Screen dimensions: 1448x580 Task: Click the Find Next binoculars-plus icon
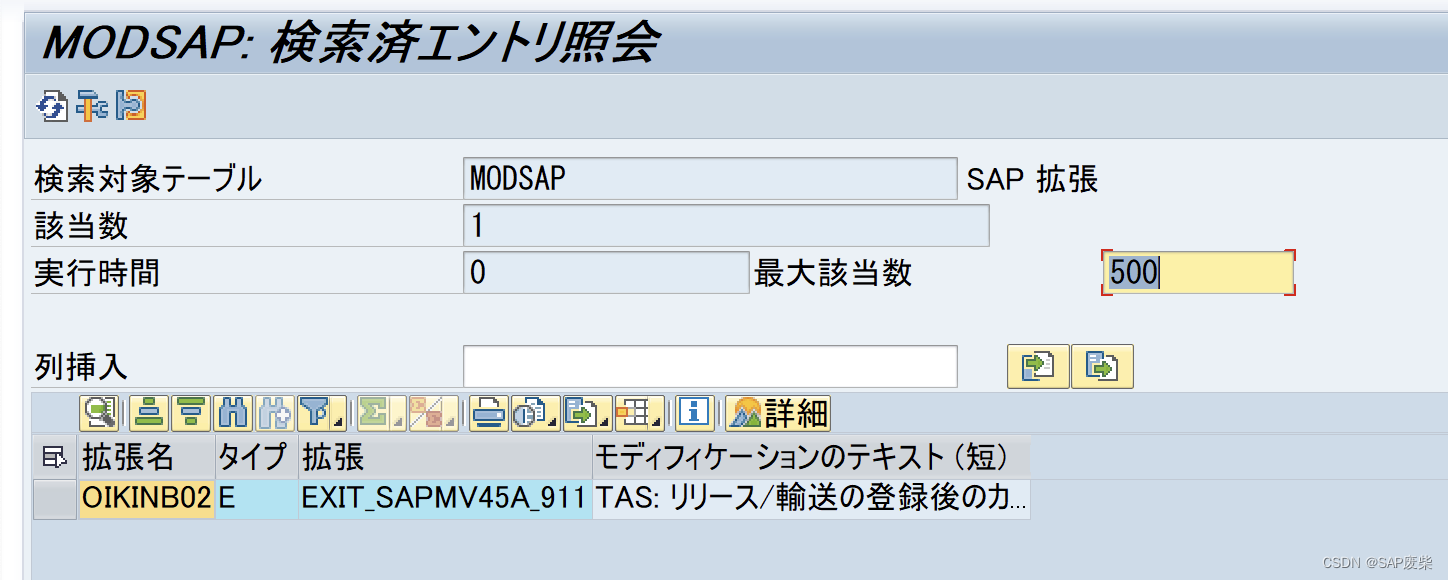coord(275,412)
